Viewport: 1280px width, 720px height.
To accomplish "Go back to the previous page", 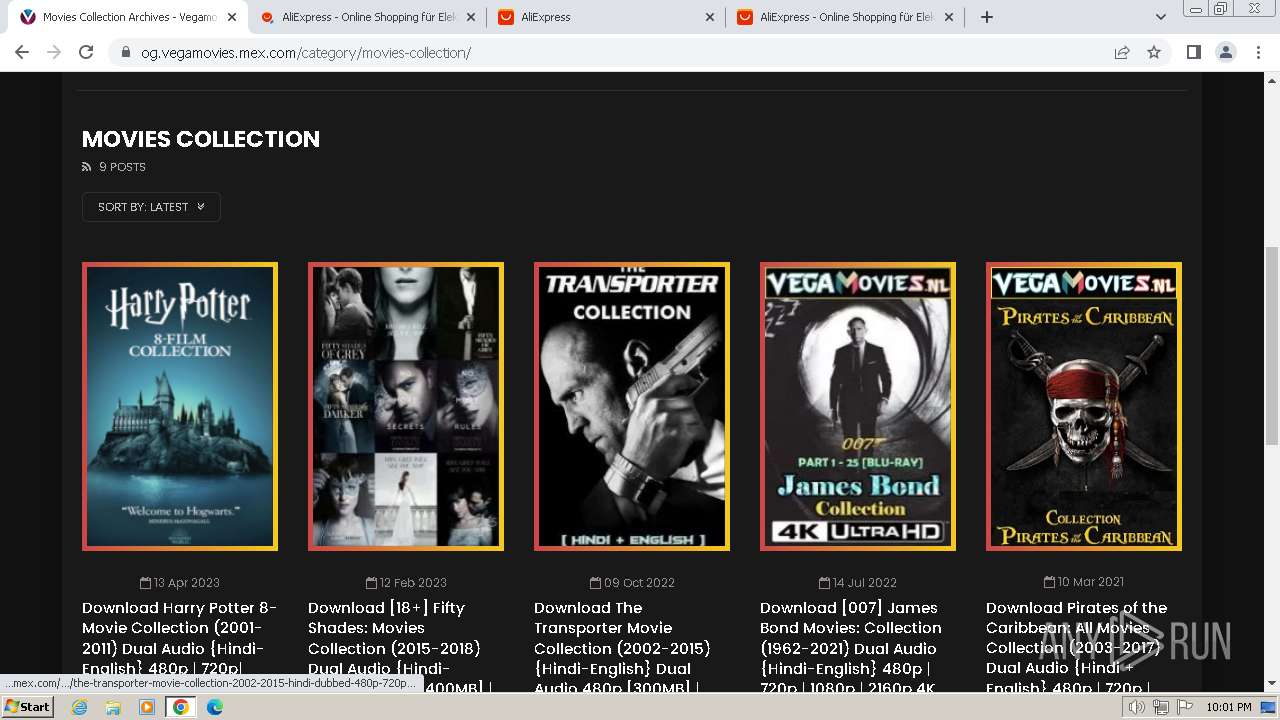I will coord(22,52).
